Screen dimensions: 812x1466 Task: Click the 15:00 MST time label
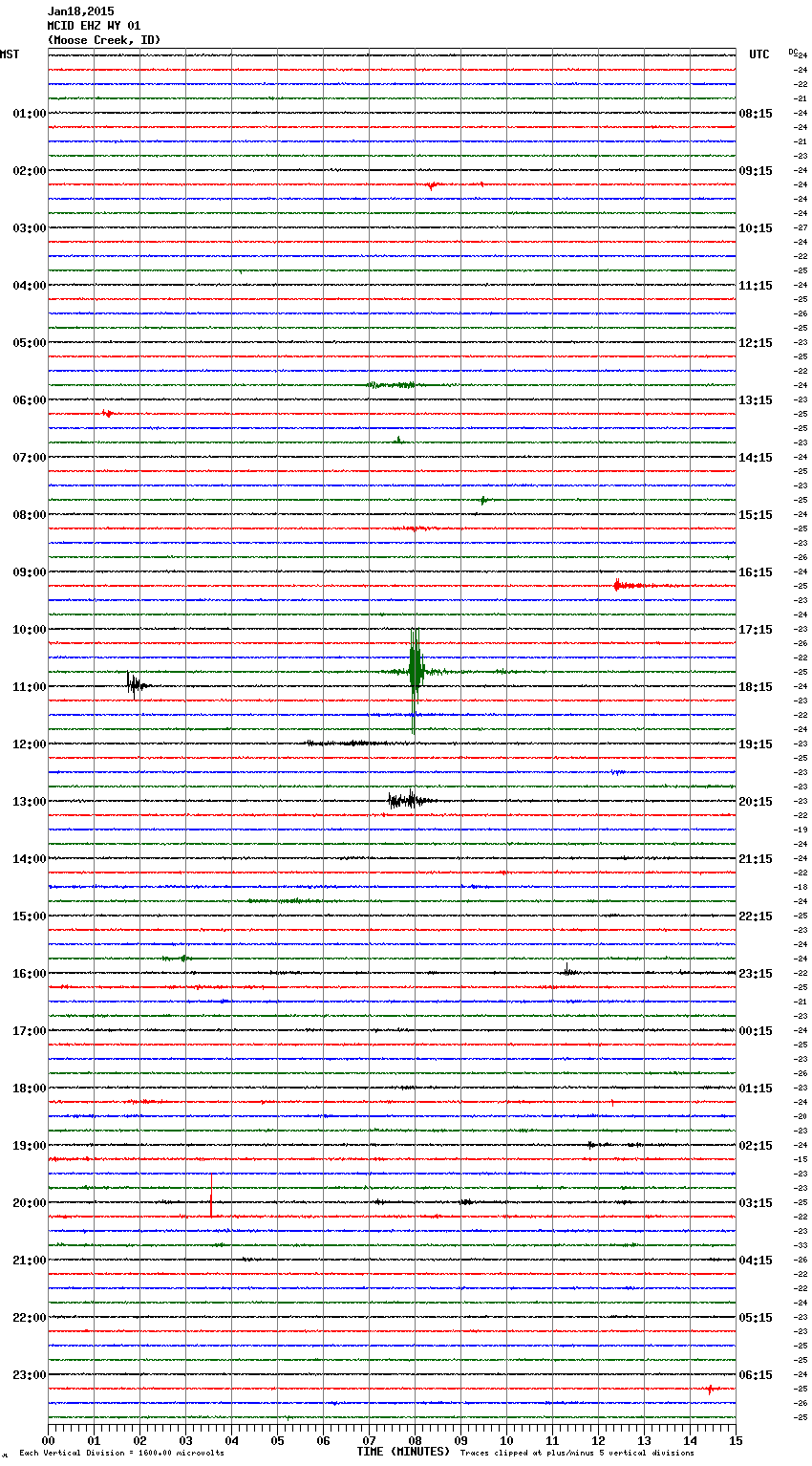click(x=29, y=916)
